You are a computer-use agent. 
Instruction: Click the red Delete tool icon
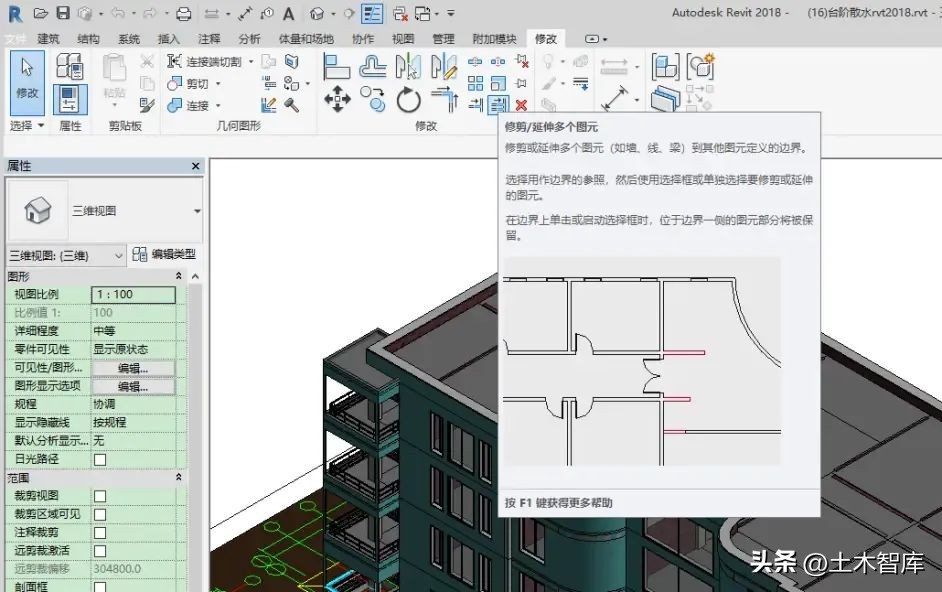click(x=523, y=105)
